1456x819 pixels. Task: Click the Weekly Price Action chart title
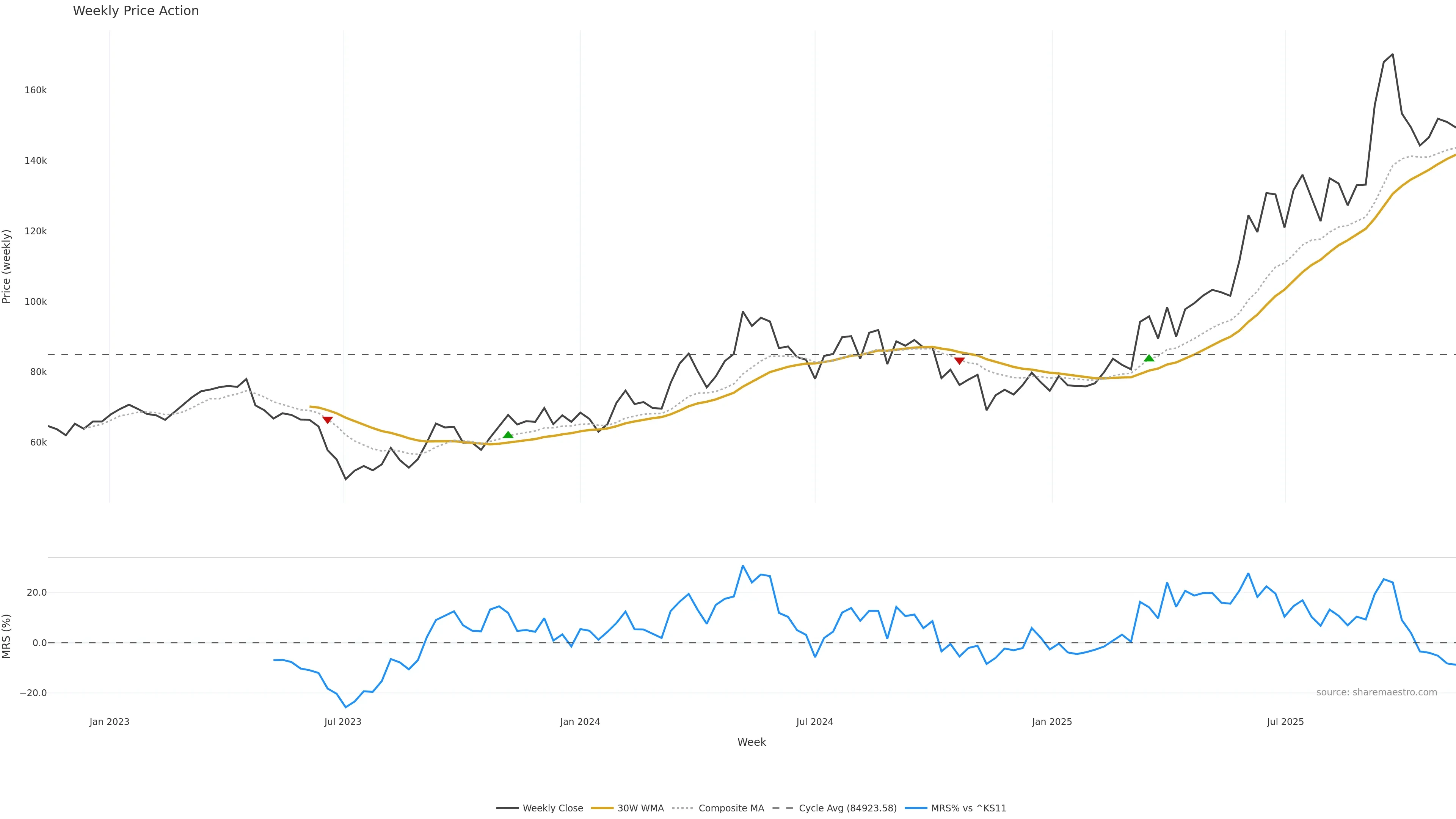pyautogui.click(x=136, y=11)
